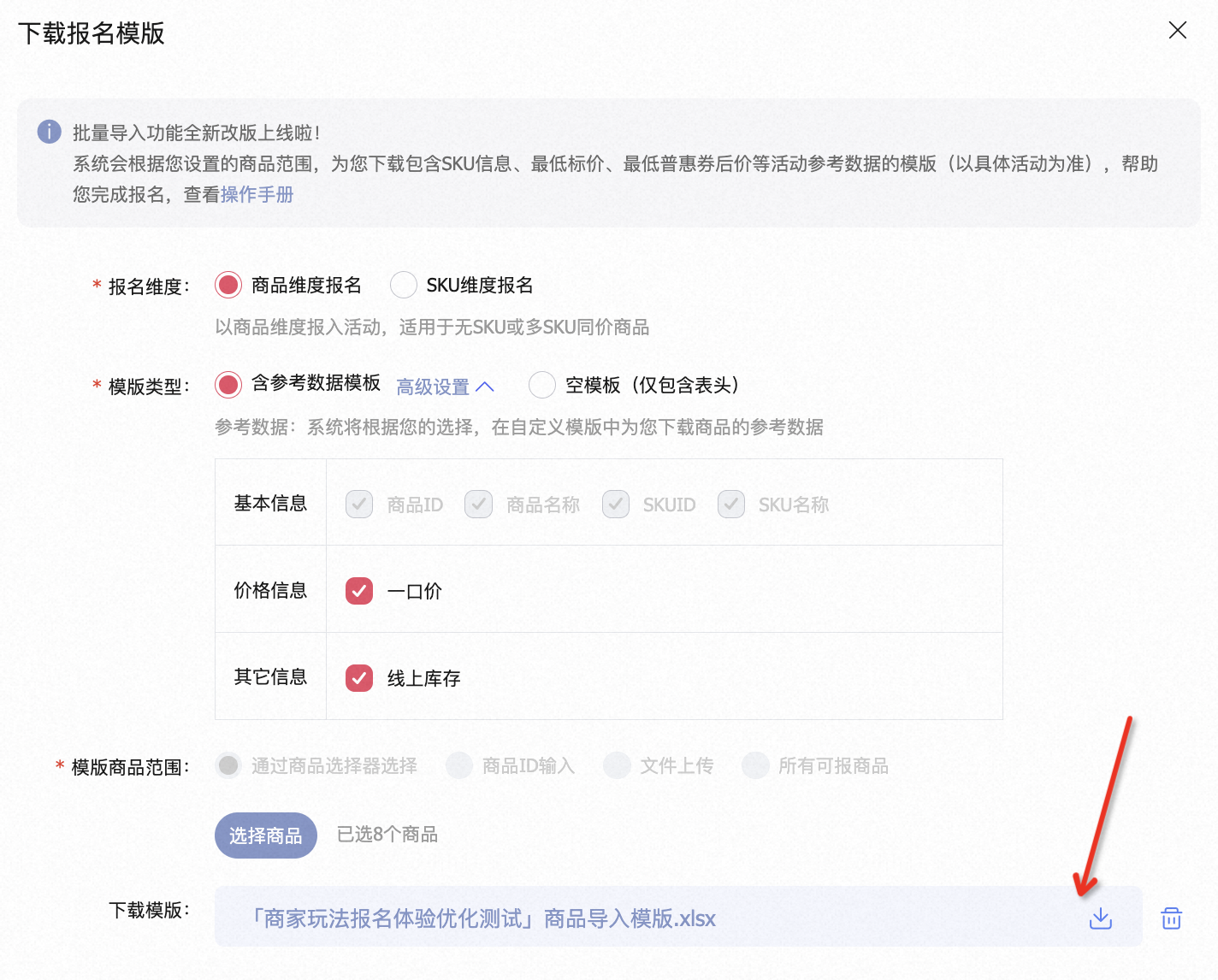Select SKU维度报名 radio option
The width and height of the screenshot is (1218, 980).
coord(404,285)
